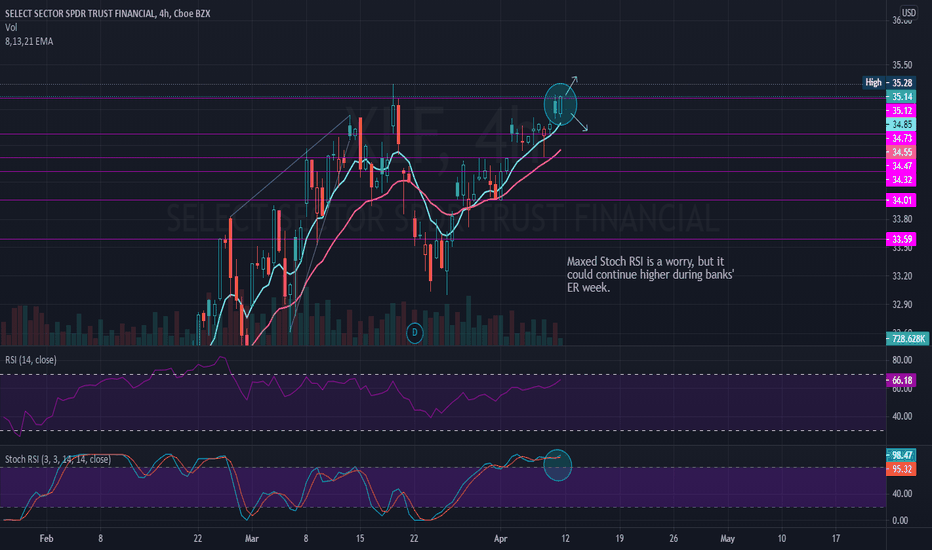This screenshot has height=550, width=932.
Task: Select the Vol indicator legend
Action: click(x=11, y=27)
